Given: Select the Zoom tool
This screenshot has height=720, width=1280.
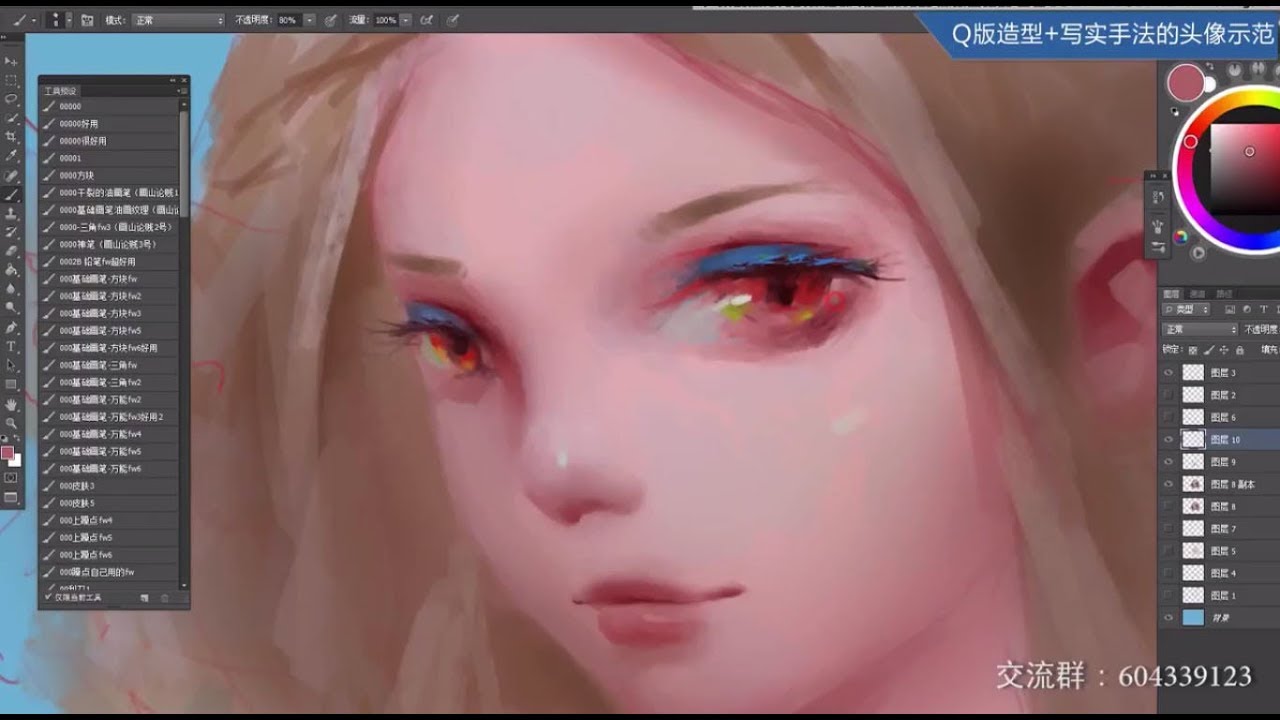Looking at the screenshot, I should [x=12, y=423].
